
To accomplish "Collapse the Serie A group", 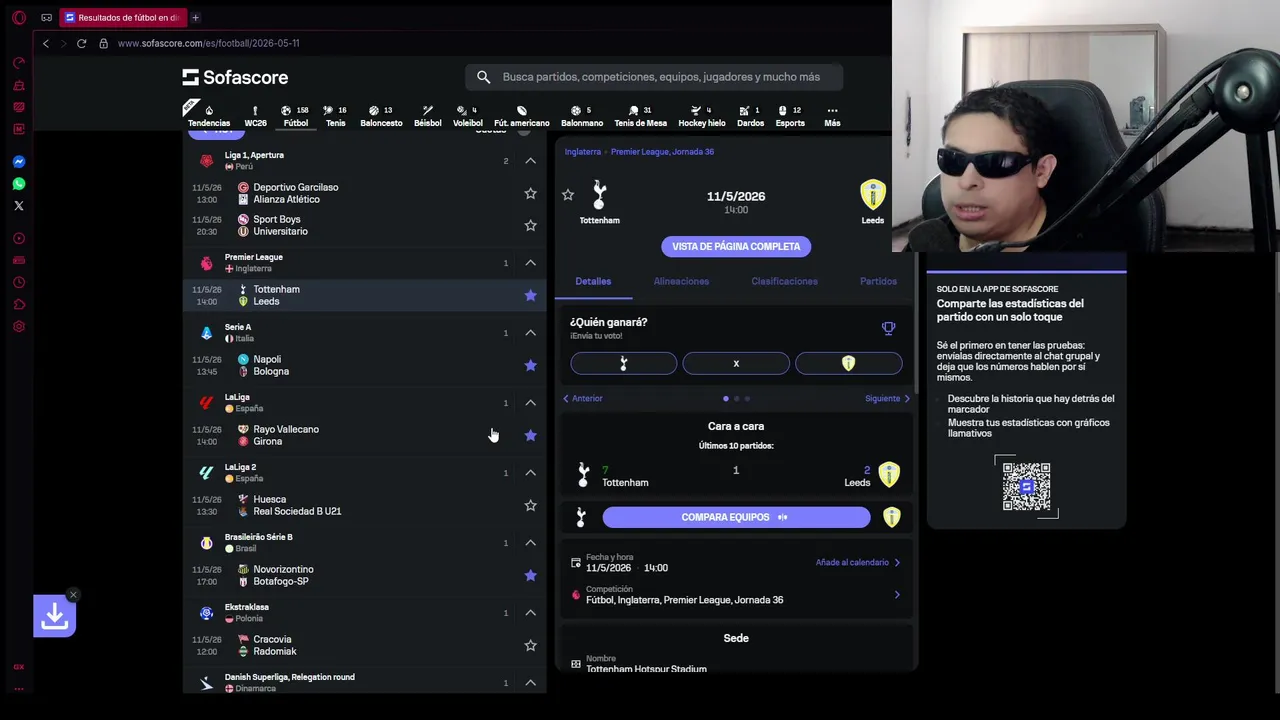I will [x=531, y=333].
